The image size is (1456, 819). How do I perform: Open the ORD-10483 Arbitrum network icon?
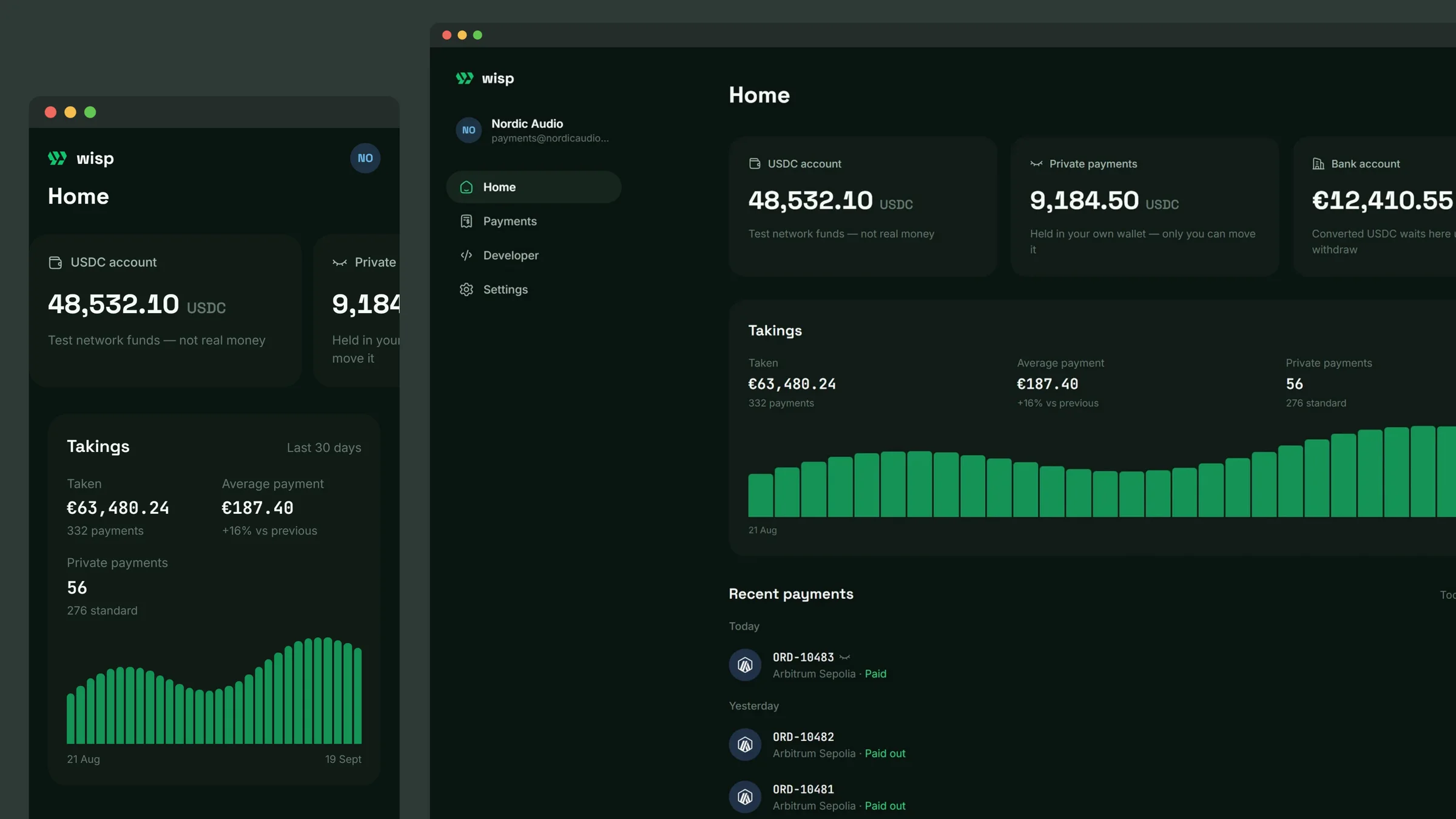(745, 665)
